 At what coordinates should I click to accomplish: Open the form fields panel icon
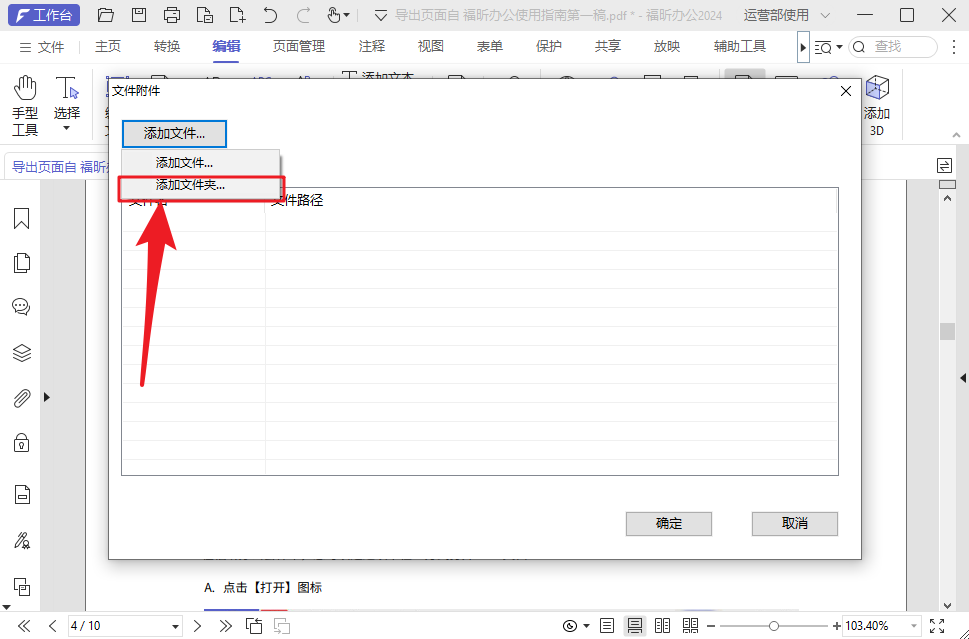pyautogui.click(x=22, y=494)
